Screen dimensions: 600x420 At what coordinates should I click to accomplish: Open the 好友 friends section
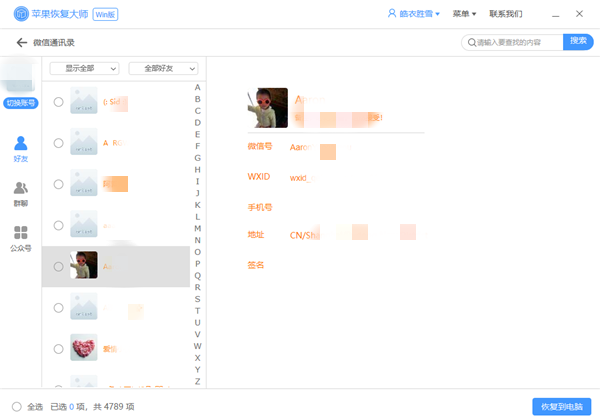pyautogui.click(x=21, y=149)
